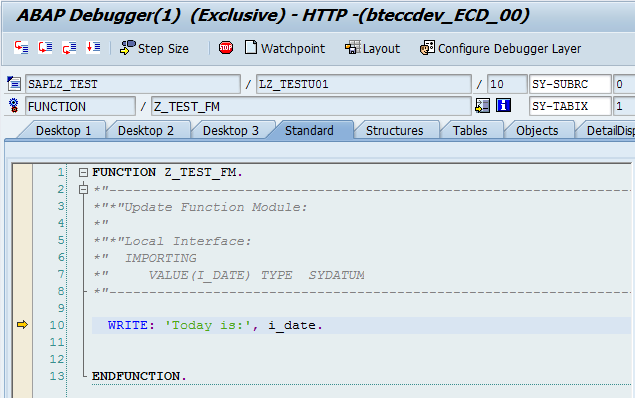Click the SY-SUBRC field

pos(570,84)
